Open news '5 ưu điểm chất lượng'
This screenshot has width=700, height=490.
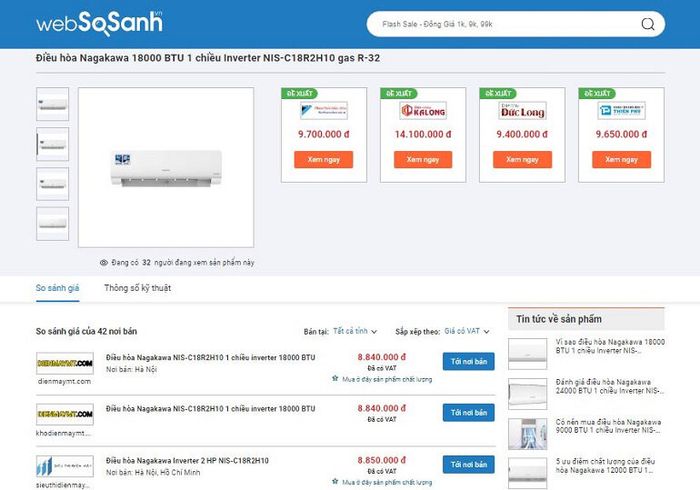coord(605,466)
